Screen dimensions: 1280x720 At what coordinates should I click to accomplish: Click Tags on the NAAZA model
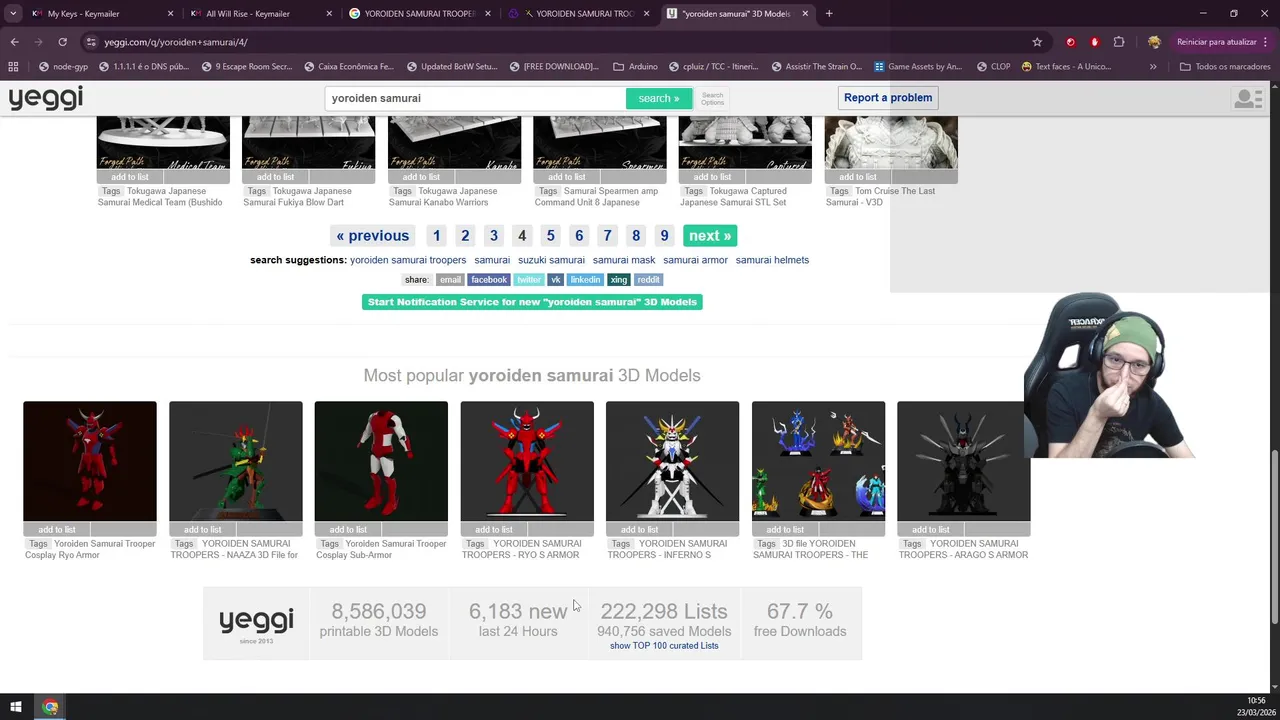click(x=183, y=544)
